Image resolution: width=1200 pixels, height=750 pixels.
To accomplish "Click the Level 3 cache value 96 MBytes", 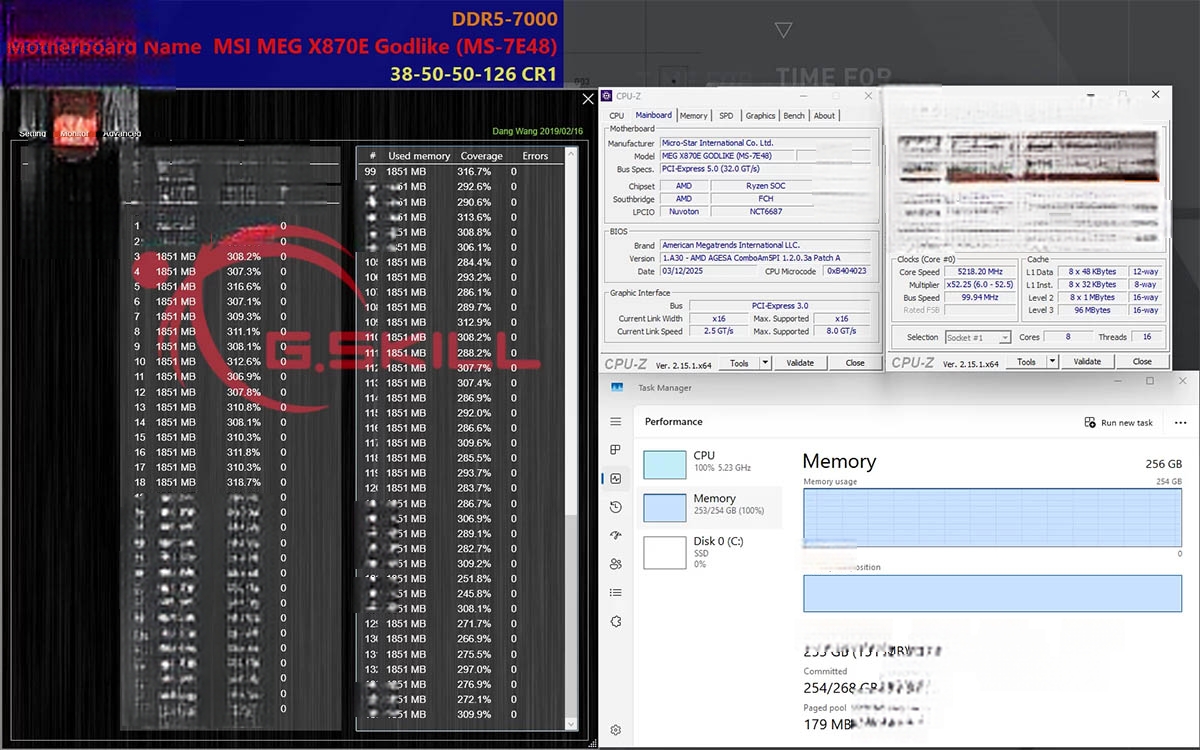I will (1092, 310).
